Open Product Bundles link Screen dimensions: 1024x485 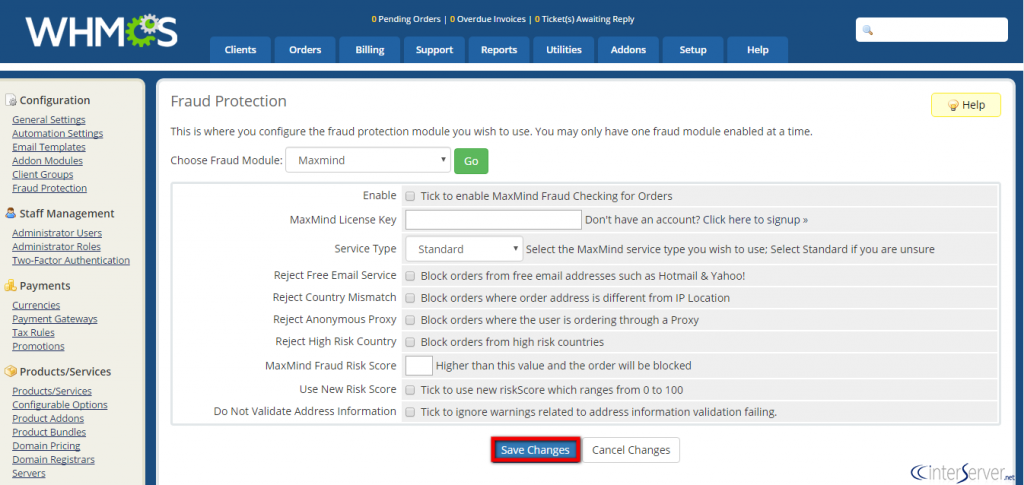[49, 432]
